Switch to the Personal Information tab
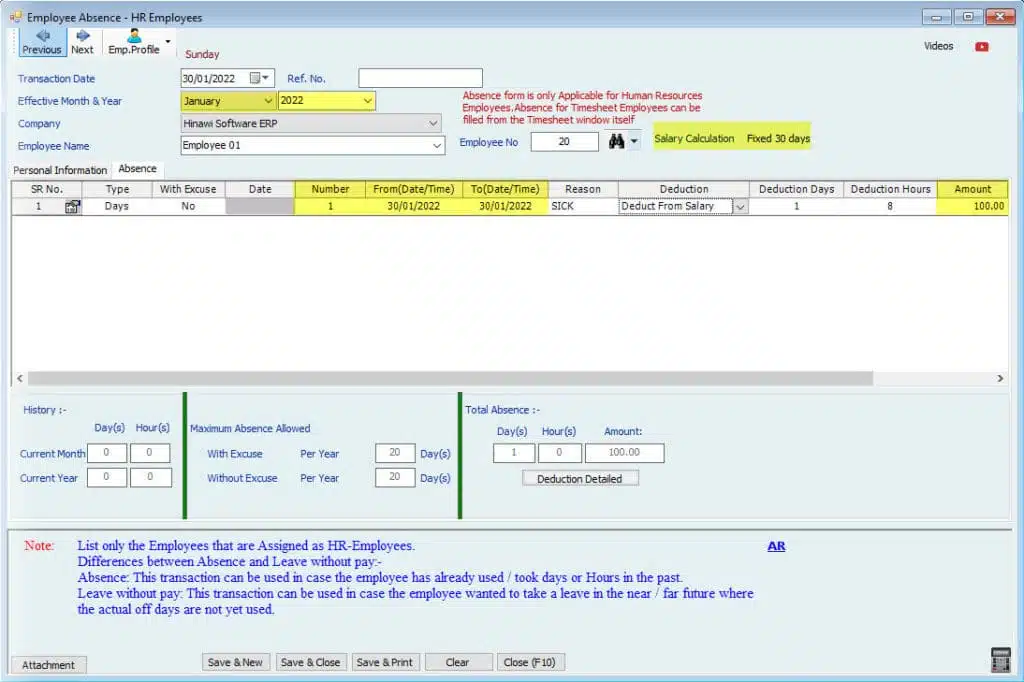 [x=60, y=170]
